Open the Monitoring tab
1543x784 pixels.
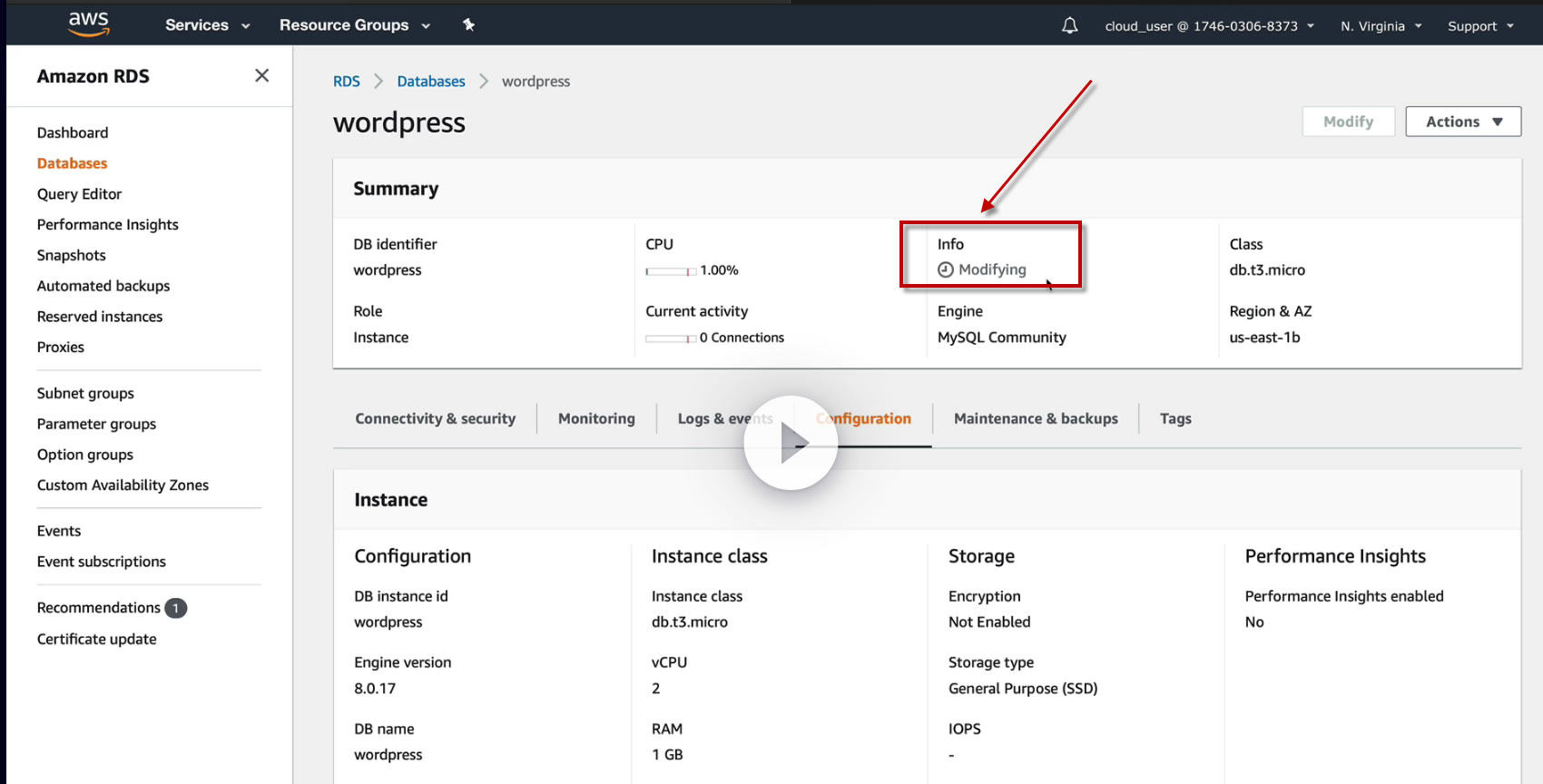pos(596,418)
